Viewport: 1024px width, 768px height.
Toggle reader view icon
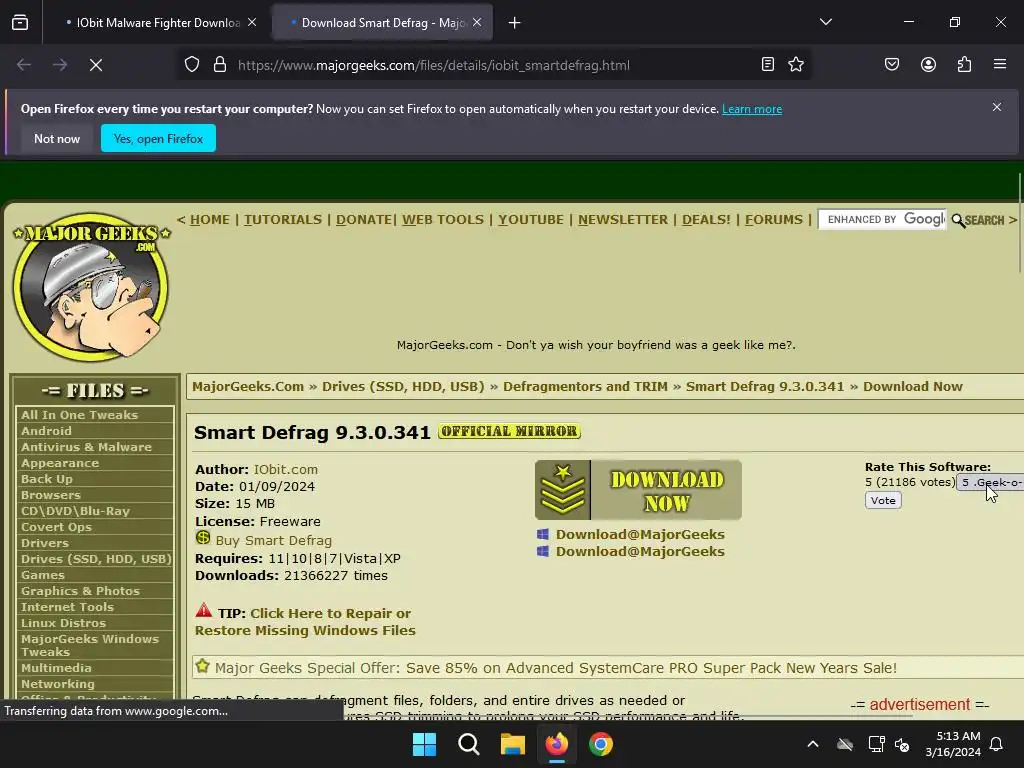point(767,64)
